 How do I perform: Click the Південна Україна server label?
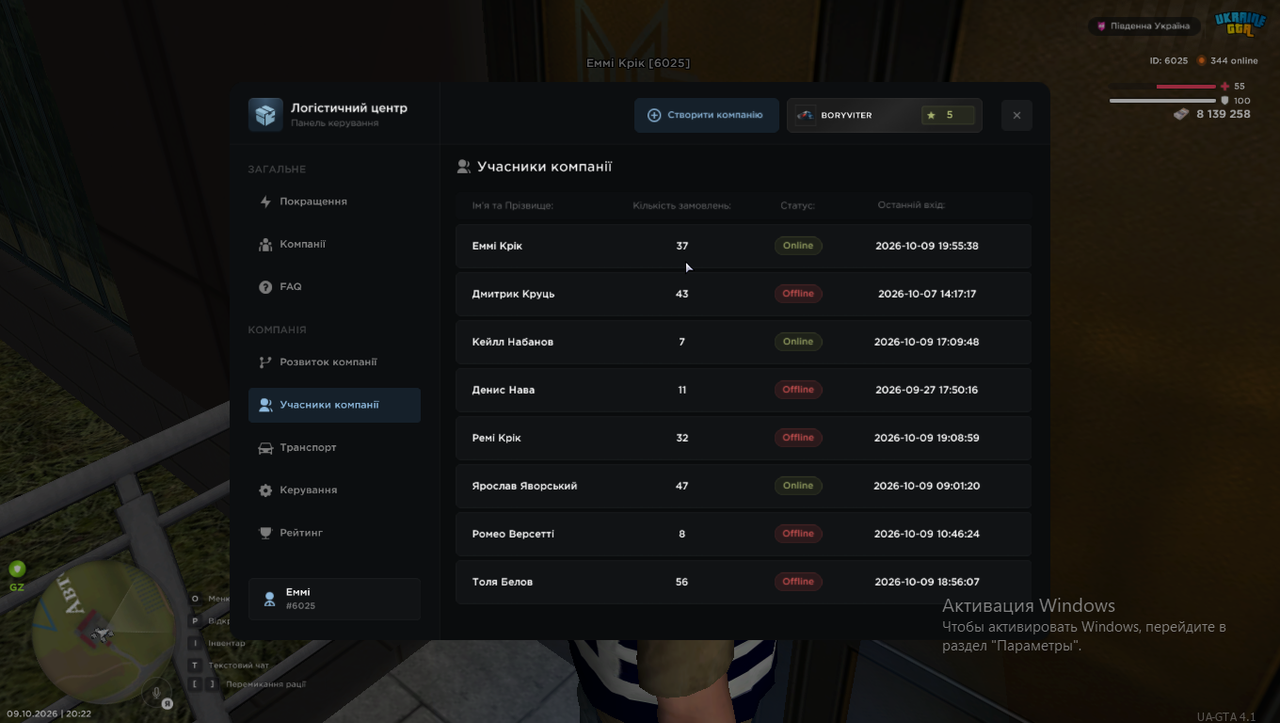click(1144, 26)
